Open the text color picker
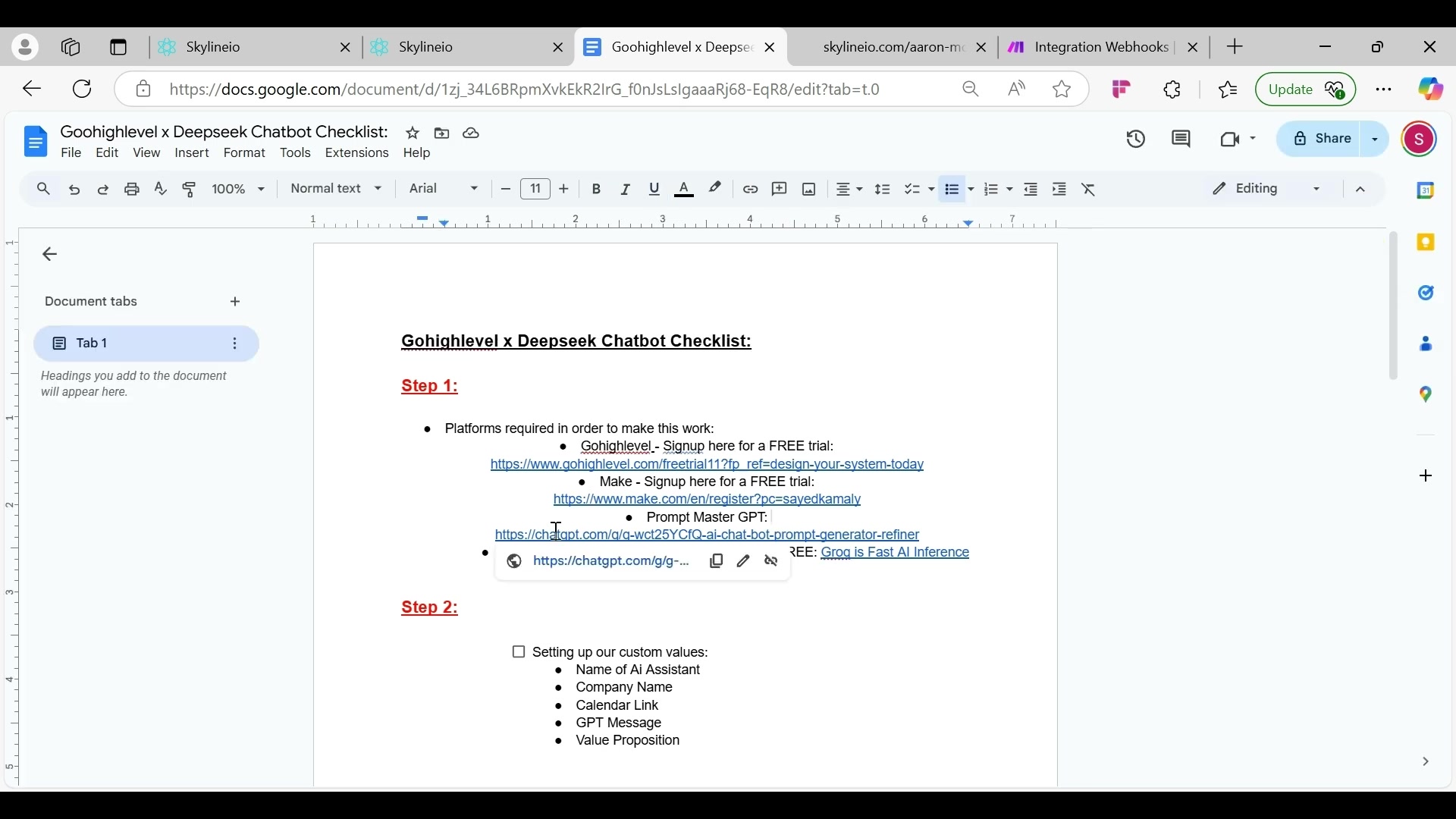This screenshot has width=1456, height=819. click(684, 190)
